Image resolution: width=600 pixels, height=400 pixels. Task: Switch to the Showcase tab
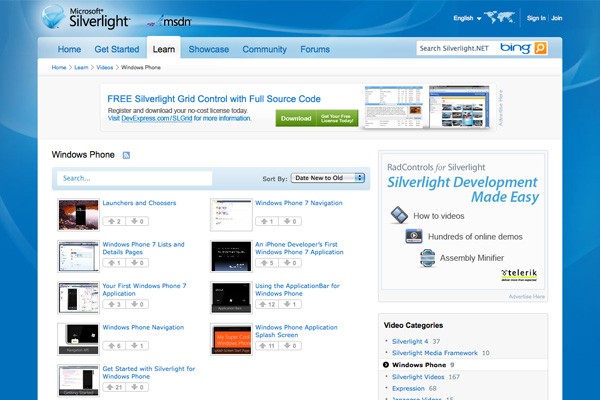209,49
